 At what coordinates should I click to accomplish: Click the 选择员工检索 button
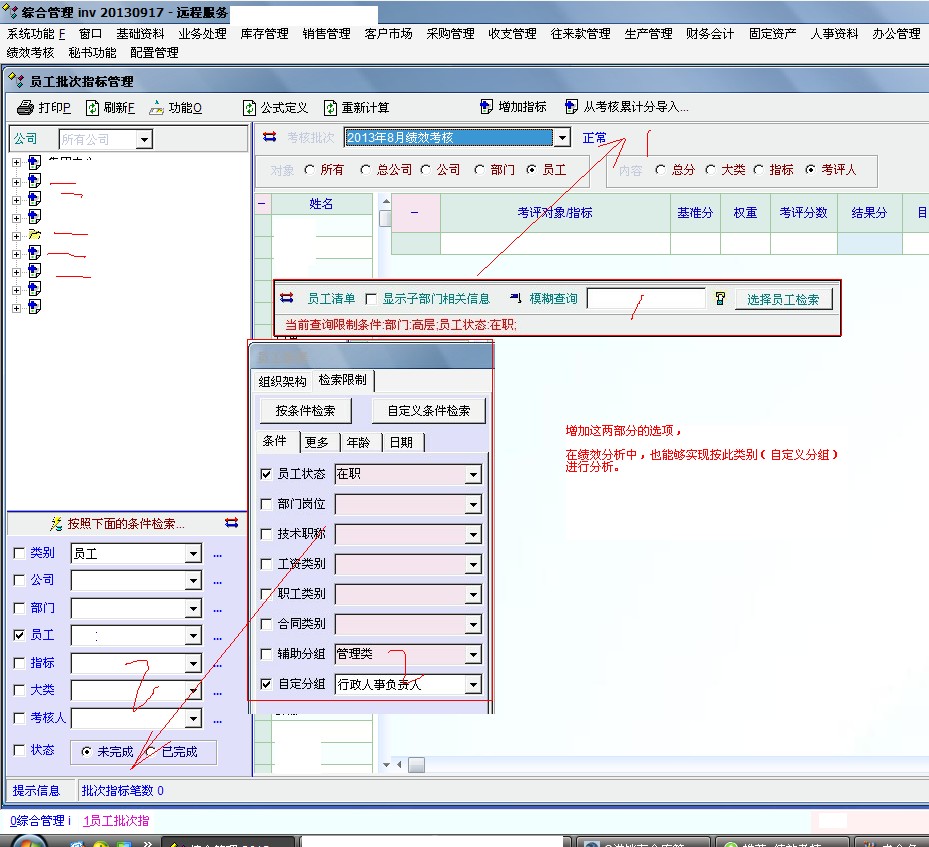pyautogui.click(x=783, y=299)
